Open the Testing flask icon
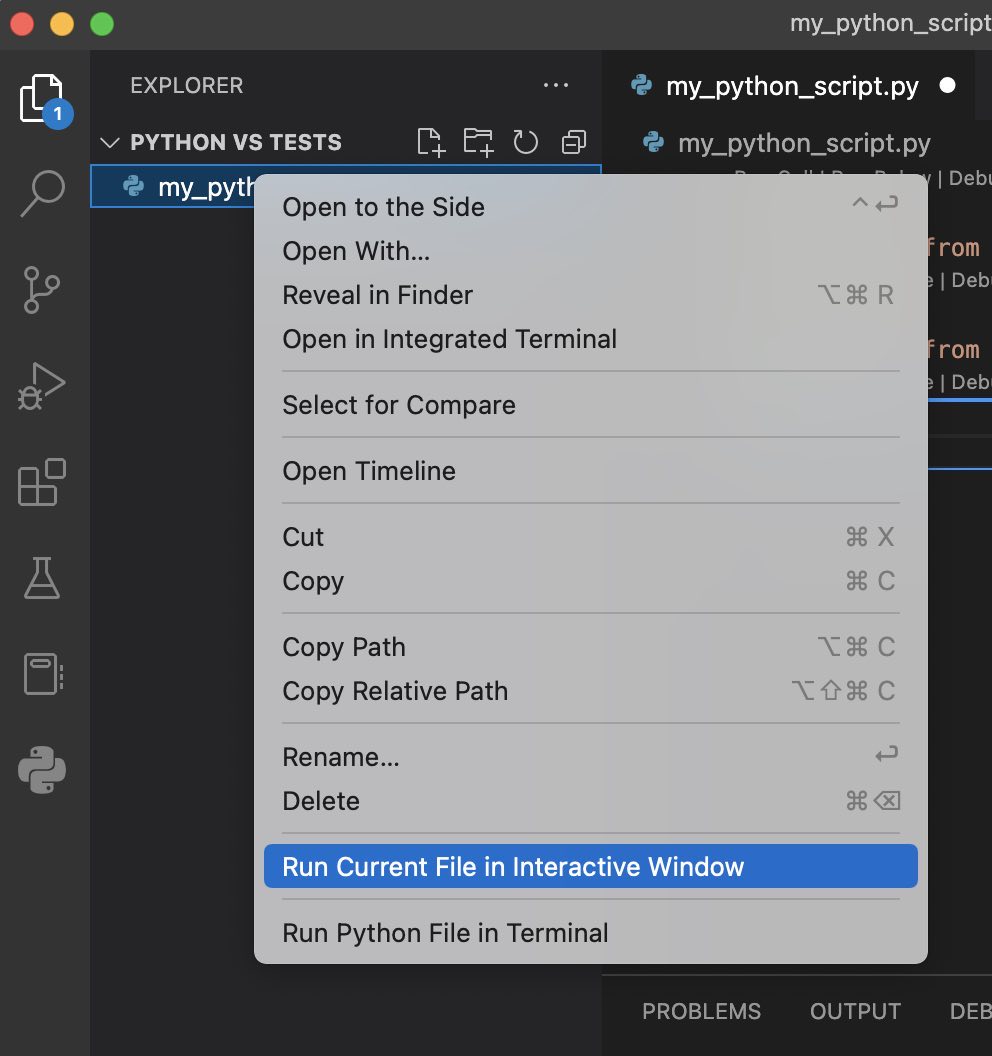Screen dimensions: 992x1056 point(42,578)
